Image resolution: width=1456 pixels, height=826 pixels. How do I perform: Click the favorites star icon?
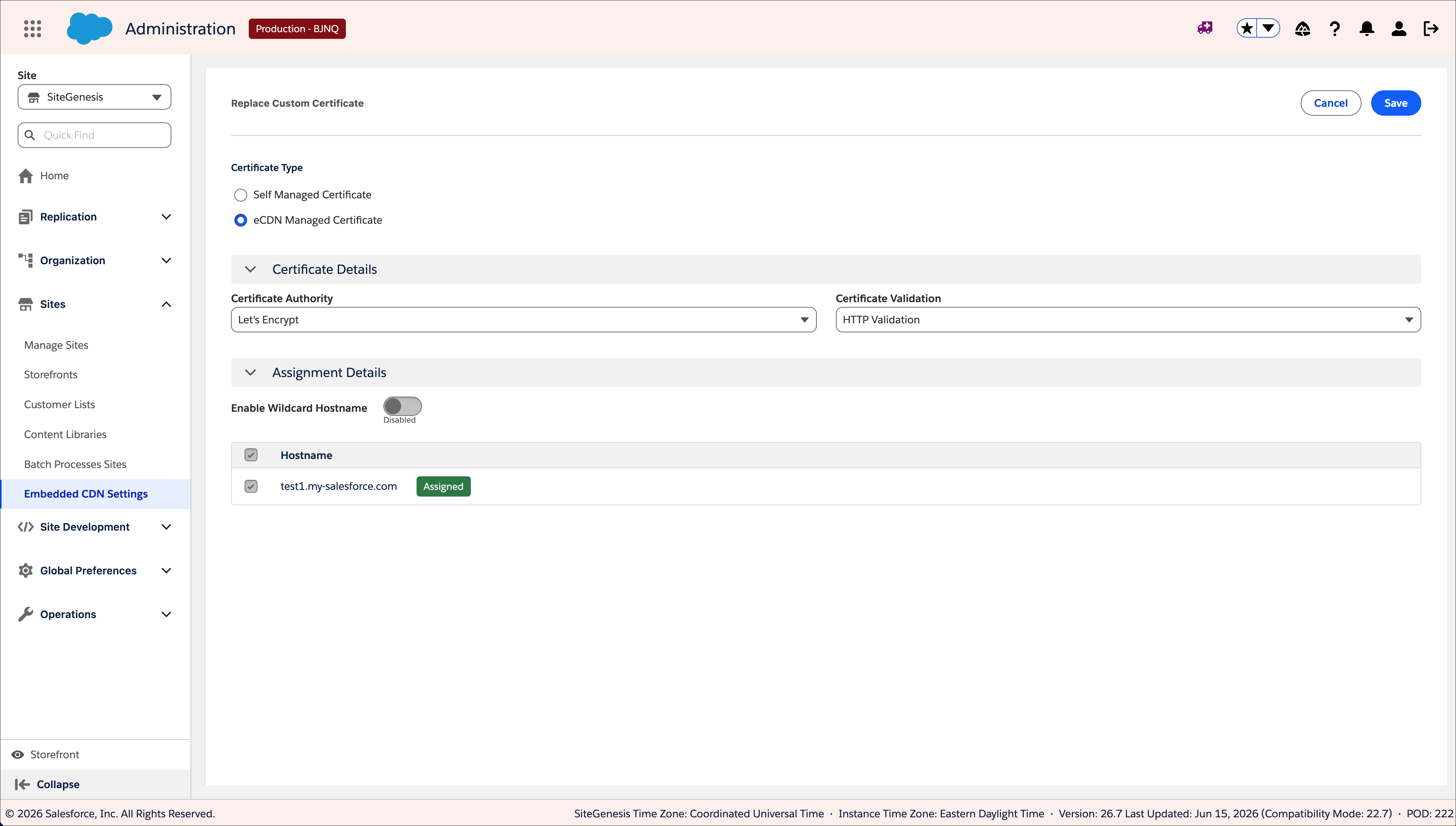[1247, 28]
